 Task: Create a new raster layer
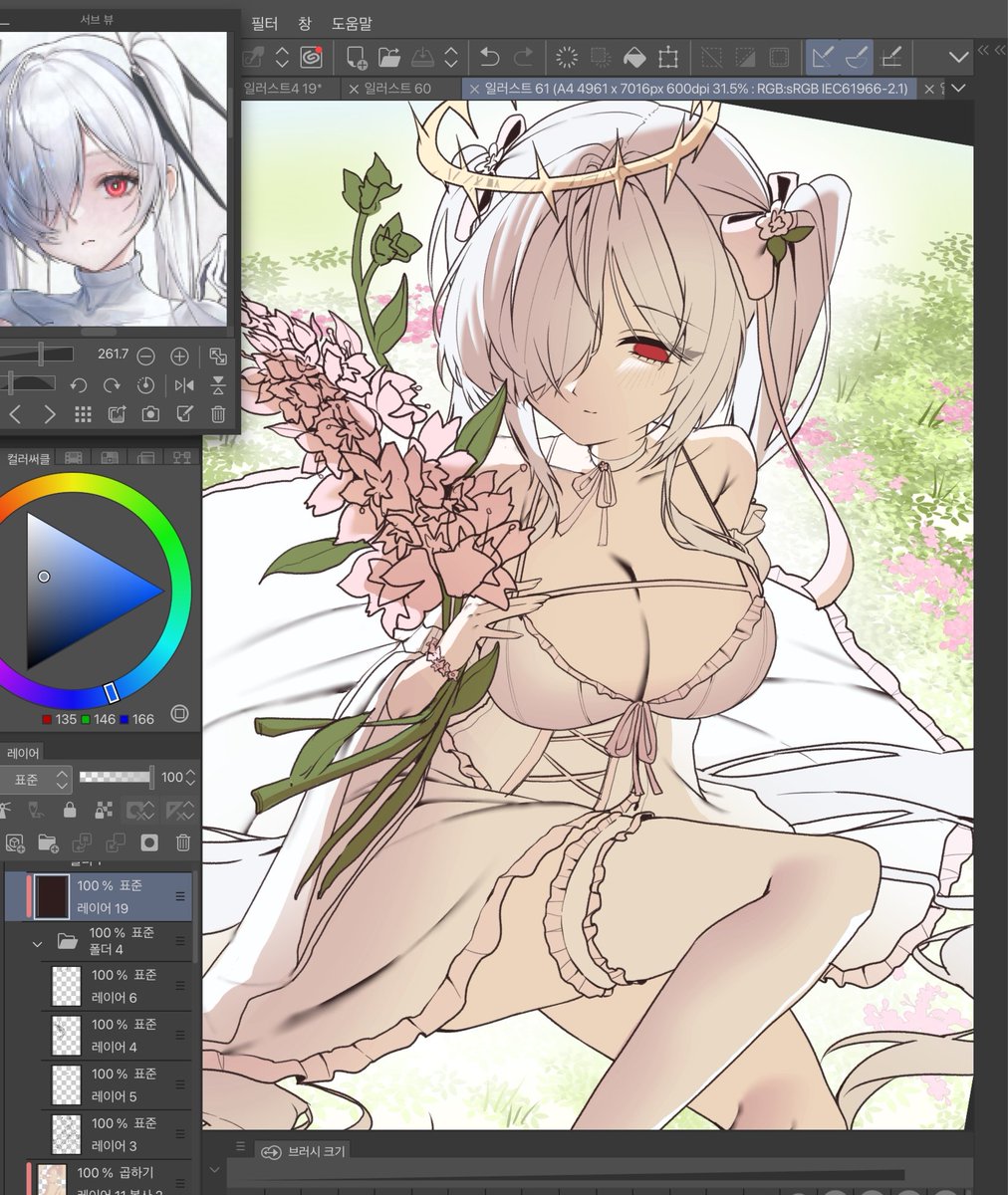14,843
